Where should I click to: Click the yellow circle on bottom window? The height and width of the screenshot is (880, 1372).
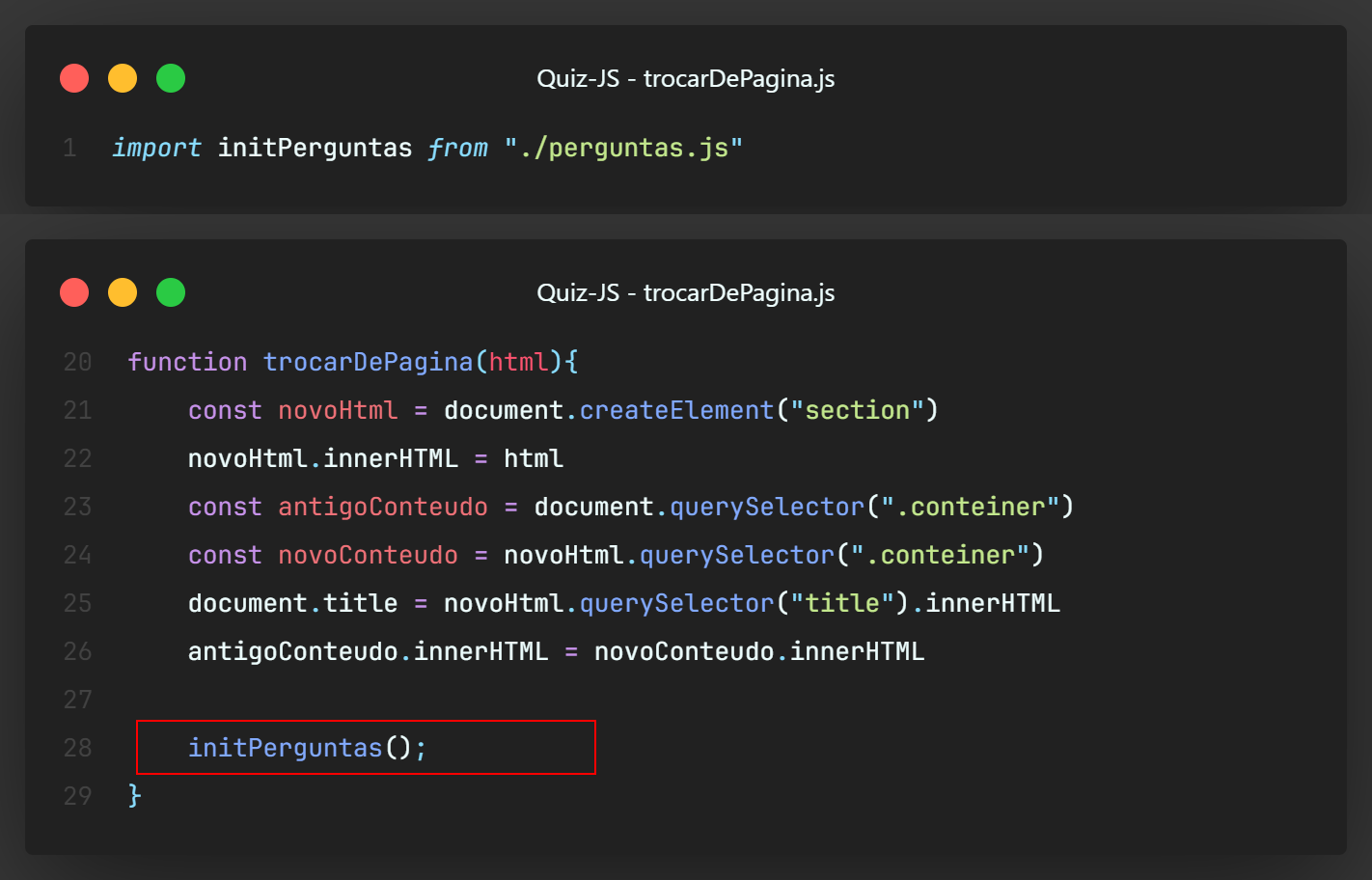click(123, 292)
